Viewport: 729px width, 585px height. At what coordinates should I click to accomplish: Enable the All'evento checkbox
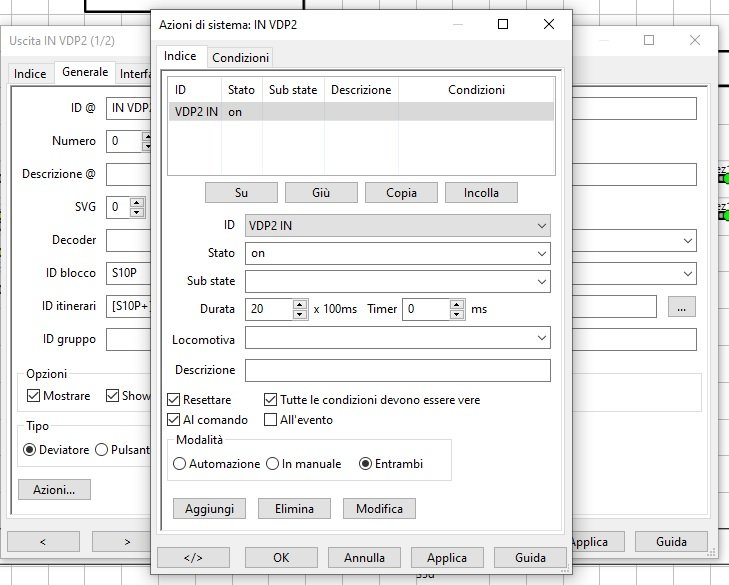coord(270,420)
